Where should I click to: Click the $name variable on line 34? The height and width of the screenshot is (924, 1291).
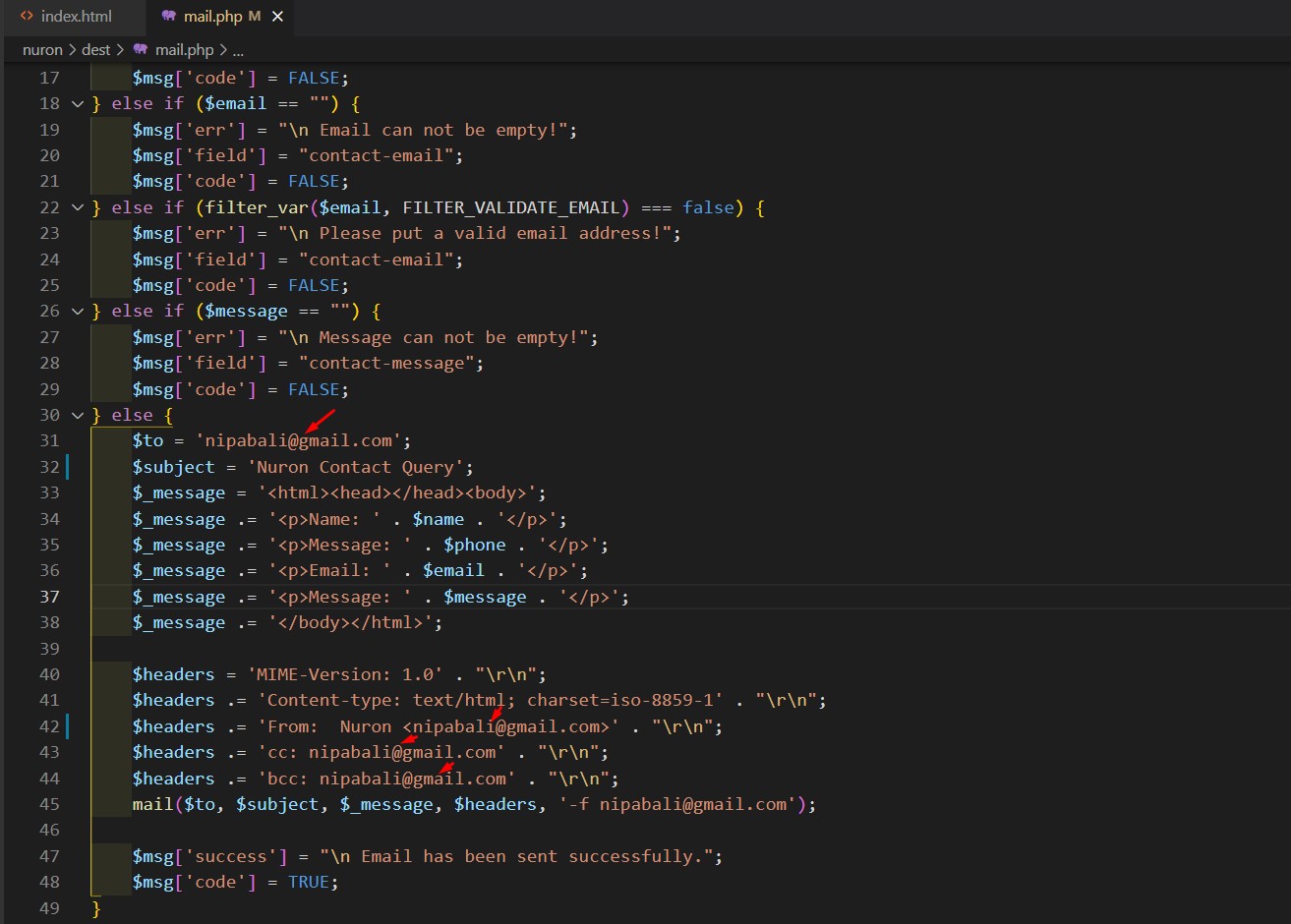(439, 519)
